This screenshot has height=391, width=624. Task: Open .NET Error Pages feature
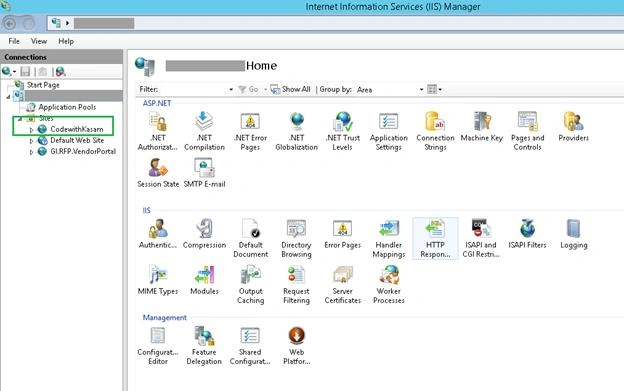tap(250, 131)
